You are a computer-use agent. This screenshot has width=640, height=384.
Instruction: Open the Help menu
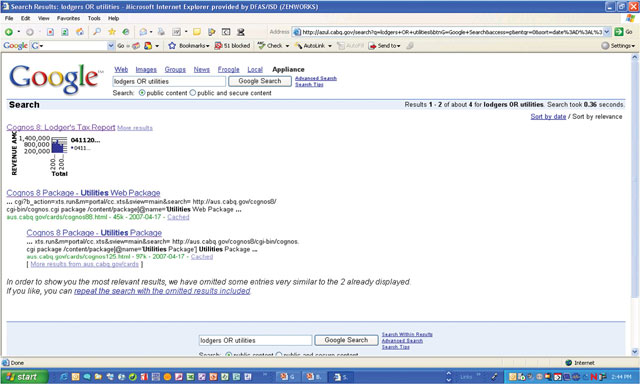(x=113, y=18)
